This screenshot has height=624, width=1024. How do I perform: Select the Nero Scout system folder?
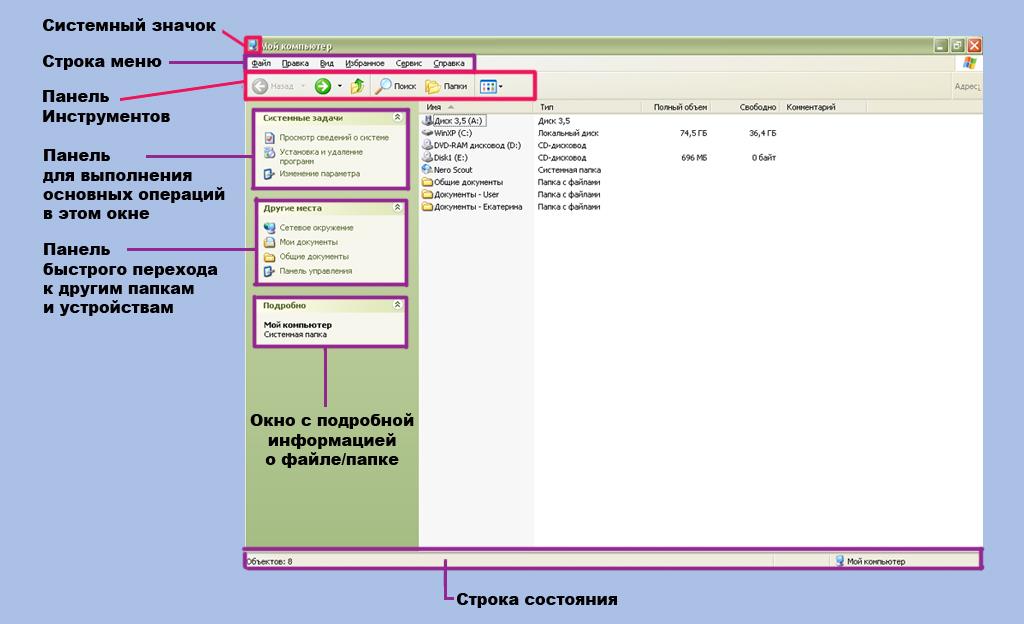point(452,170)
